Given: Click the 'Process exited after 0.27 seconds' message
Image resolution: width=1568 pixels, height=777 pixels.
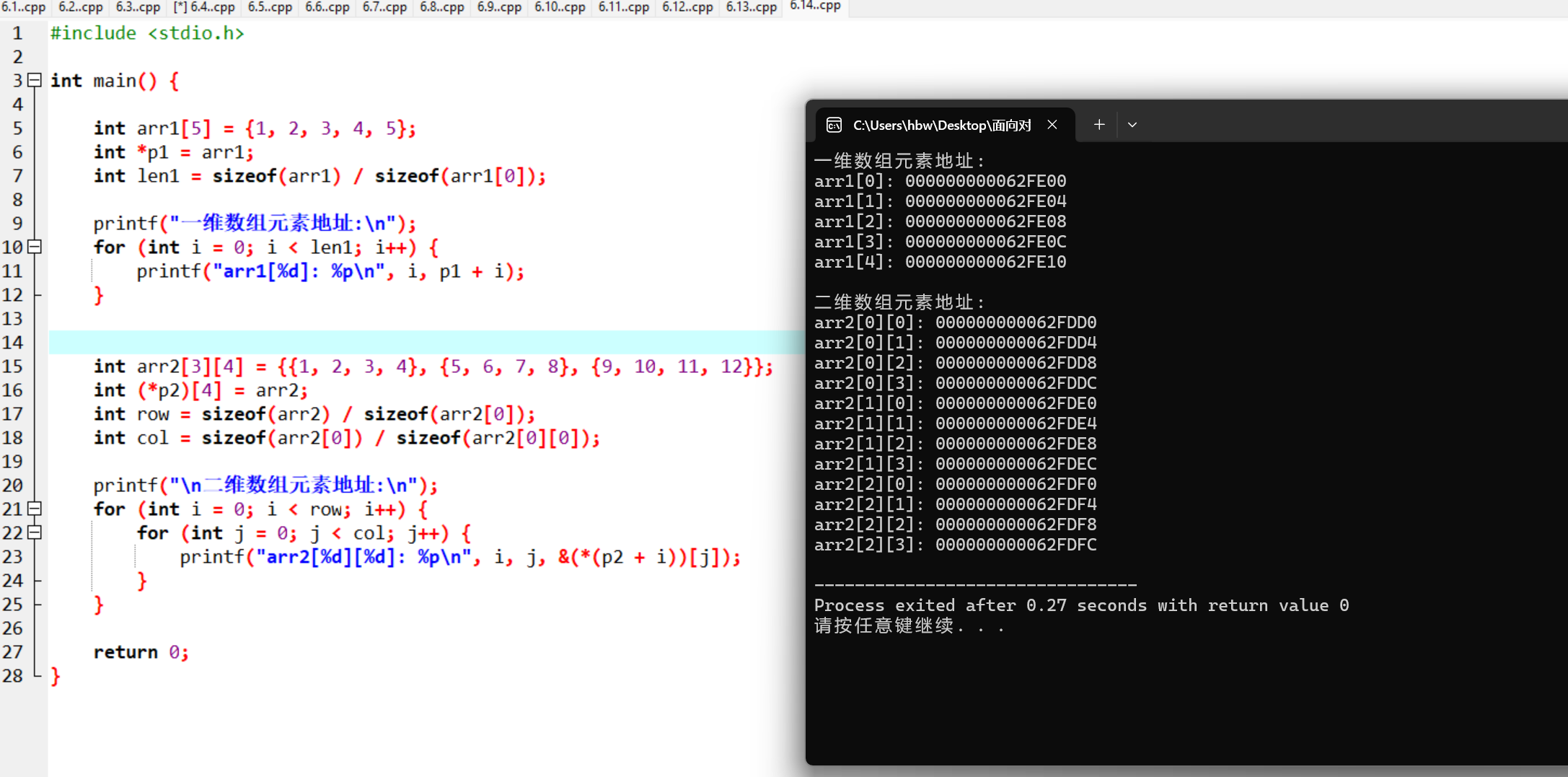Looking at the screenshot, I should pos(1081,605).
